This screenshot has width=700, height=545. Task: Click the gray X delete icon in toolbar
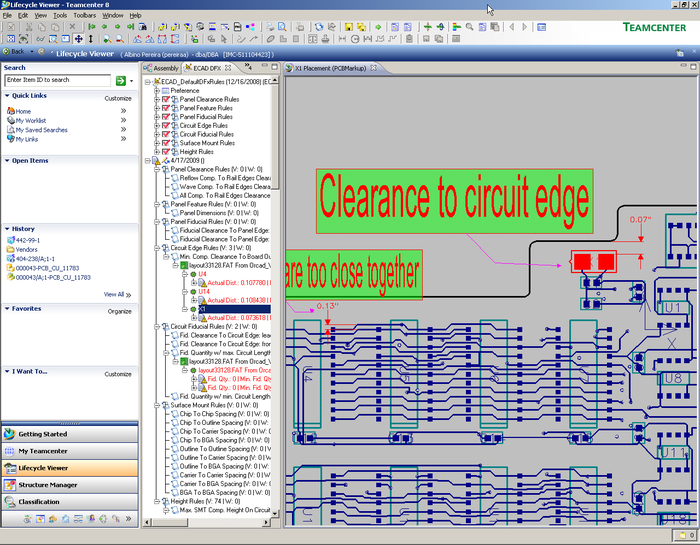tap(72, 27)
